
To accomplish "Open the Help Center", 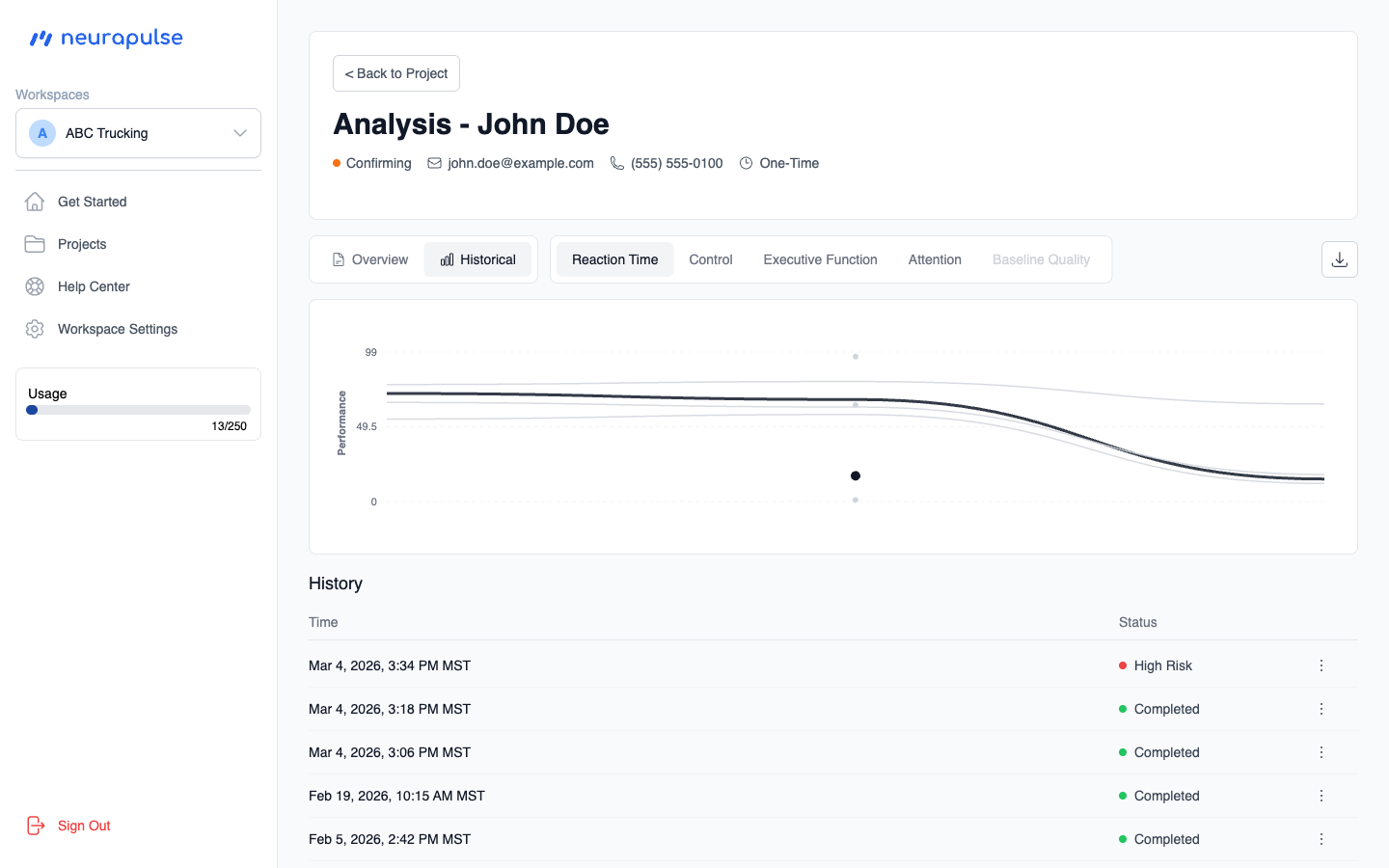I will point(93,286).
